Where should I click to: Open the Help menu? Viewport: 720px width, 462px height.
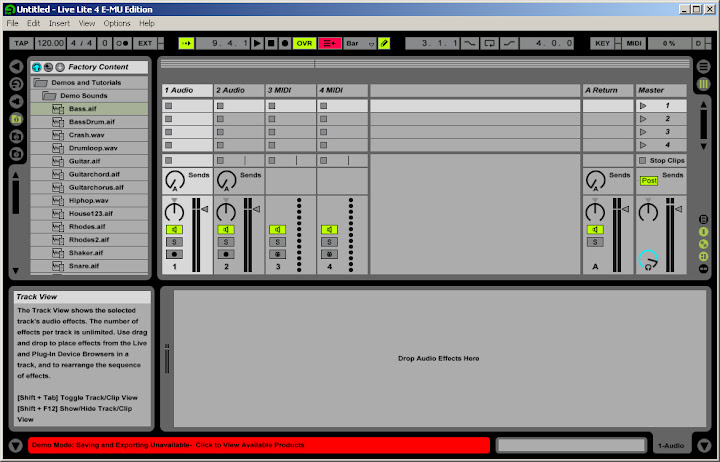[146, 23]
